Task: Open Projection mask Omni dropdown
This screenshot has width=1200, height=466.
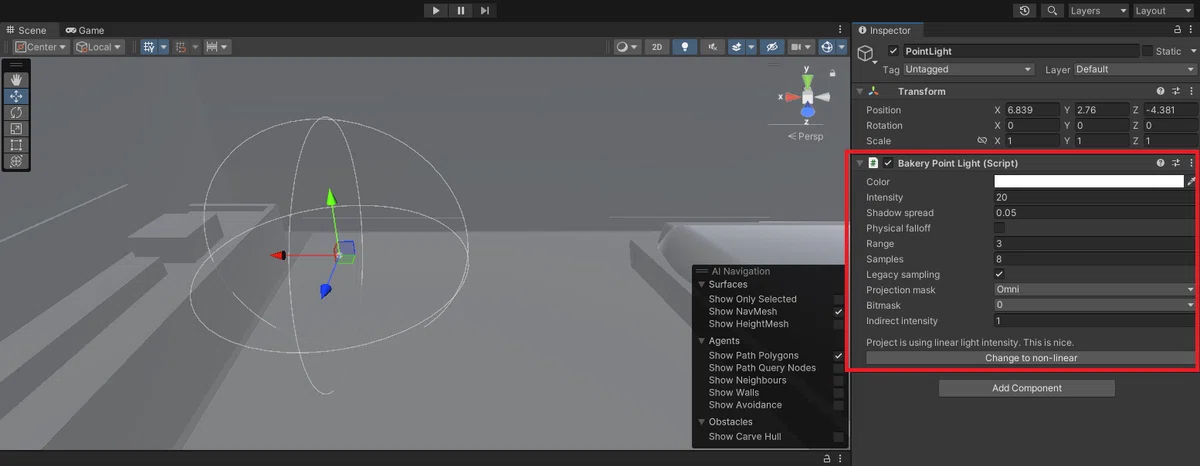Action: coord(1095,290)
